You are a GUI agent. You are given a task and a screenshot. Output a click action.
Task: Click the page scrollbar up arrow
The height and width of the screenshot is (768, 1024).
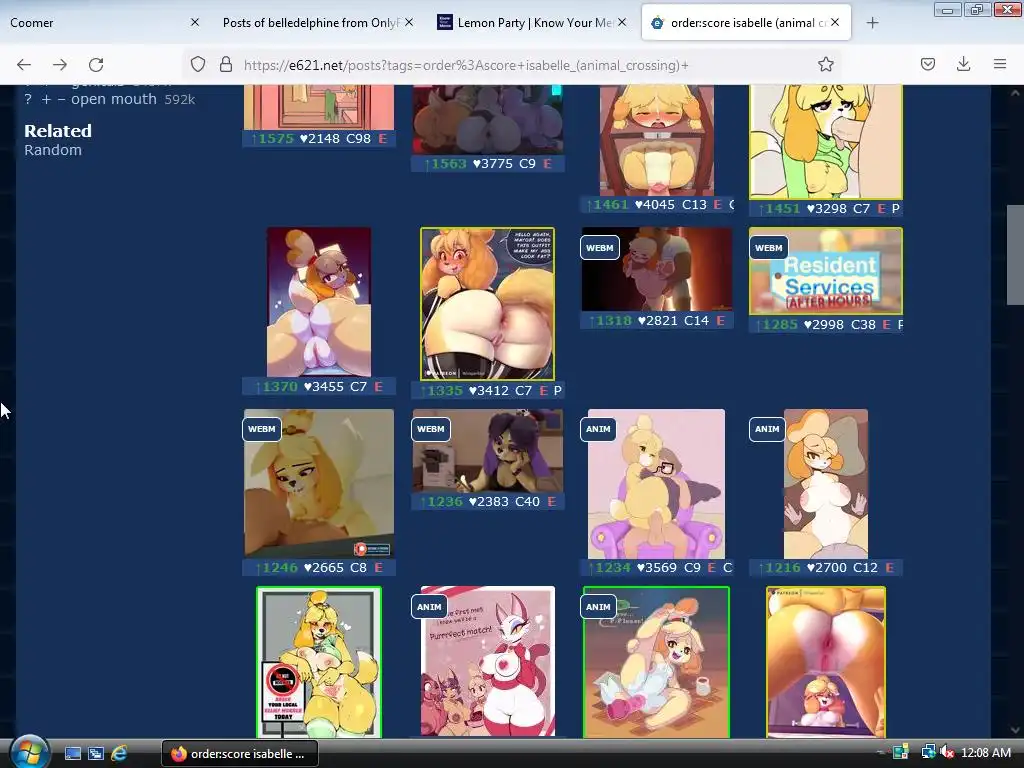(1015, 93)
